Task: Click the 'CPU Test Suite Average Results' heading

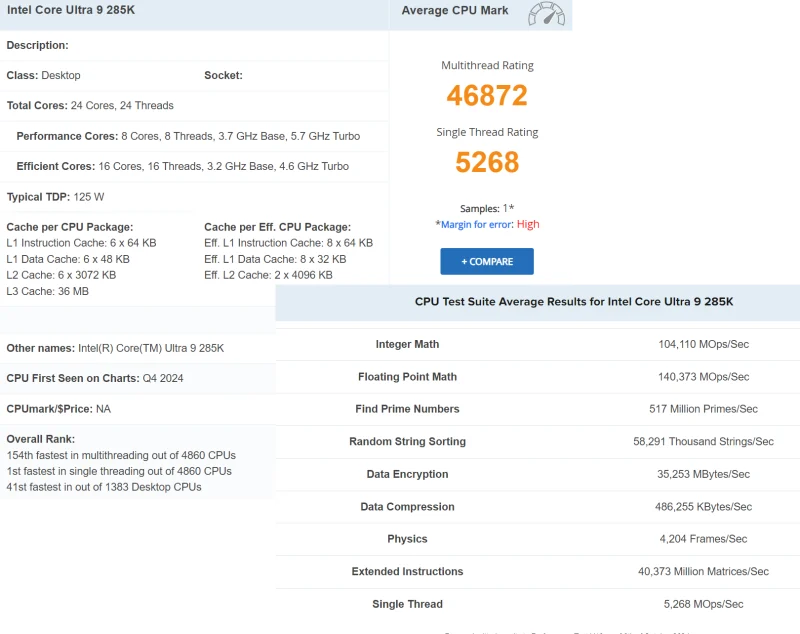Action: coord(574,301)
